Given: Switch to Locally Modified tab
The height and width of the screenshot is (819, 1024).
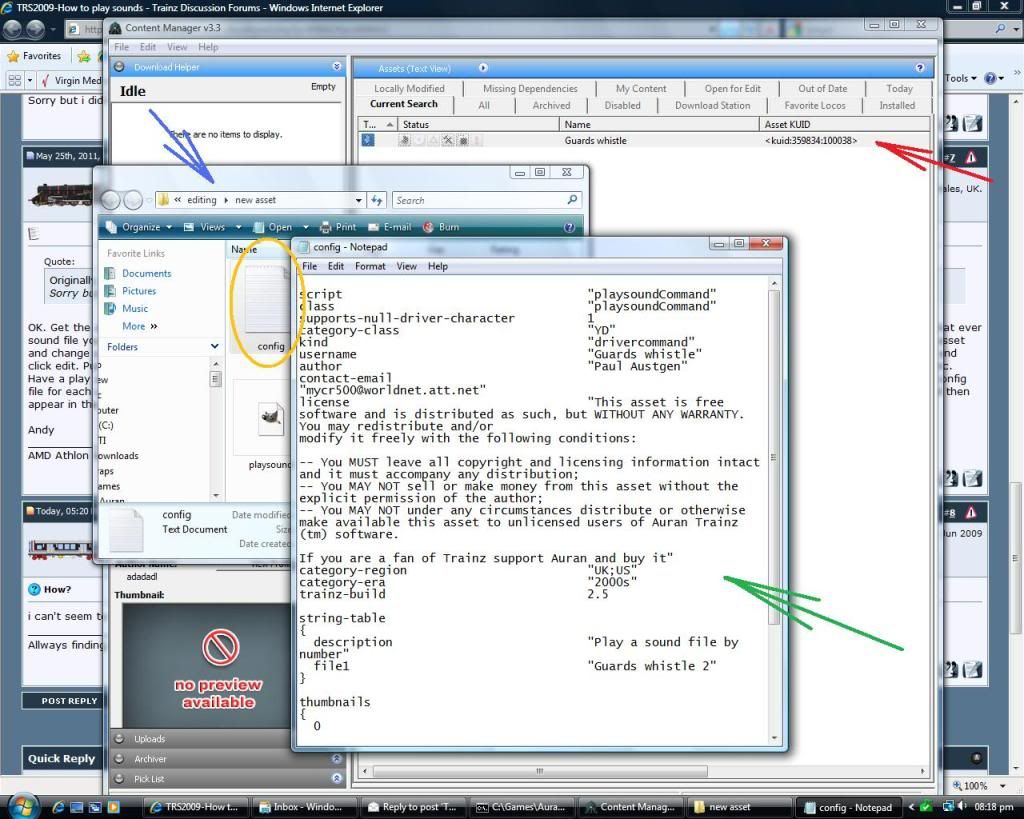Looking at the screenshot, I should click(409, 88).
